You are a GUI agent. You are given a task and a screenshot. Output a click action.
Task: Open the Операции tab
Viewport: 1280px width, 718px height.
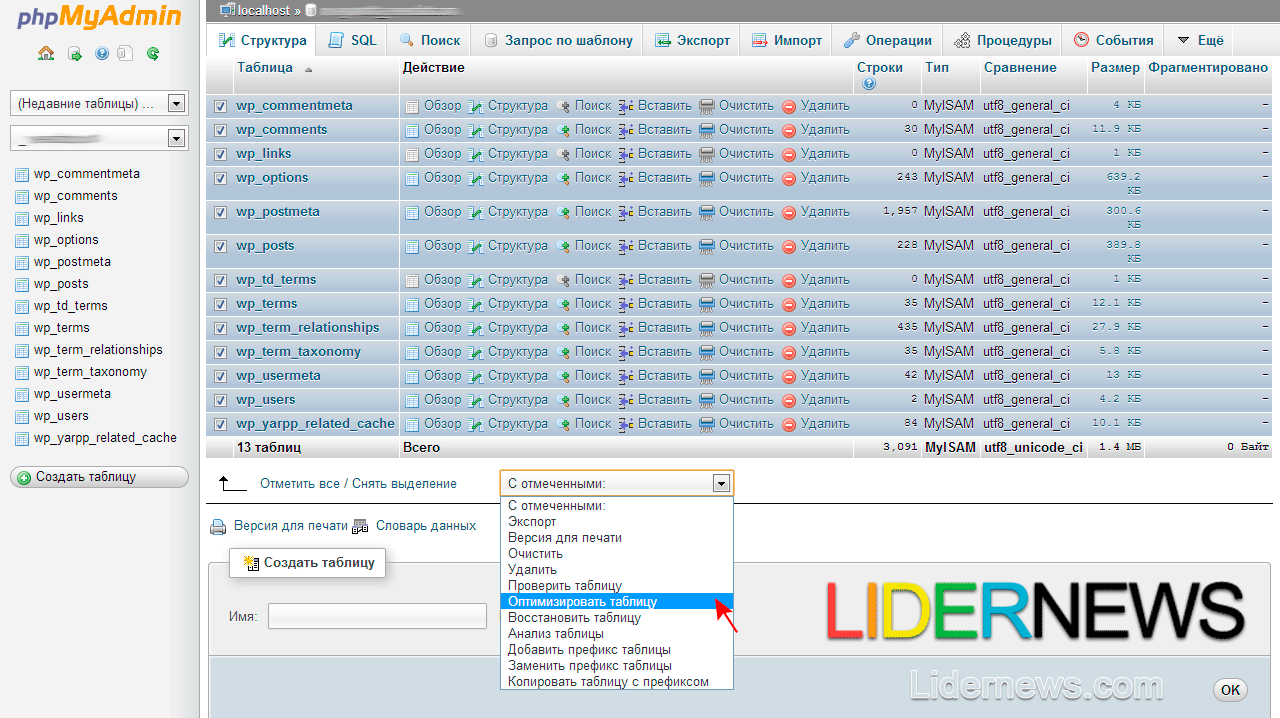pos(887,41)
